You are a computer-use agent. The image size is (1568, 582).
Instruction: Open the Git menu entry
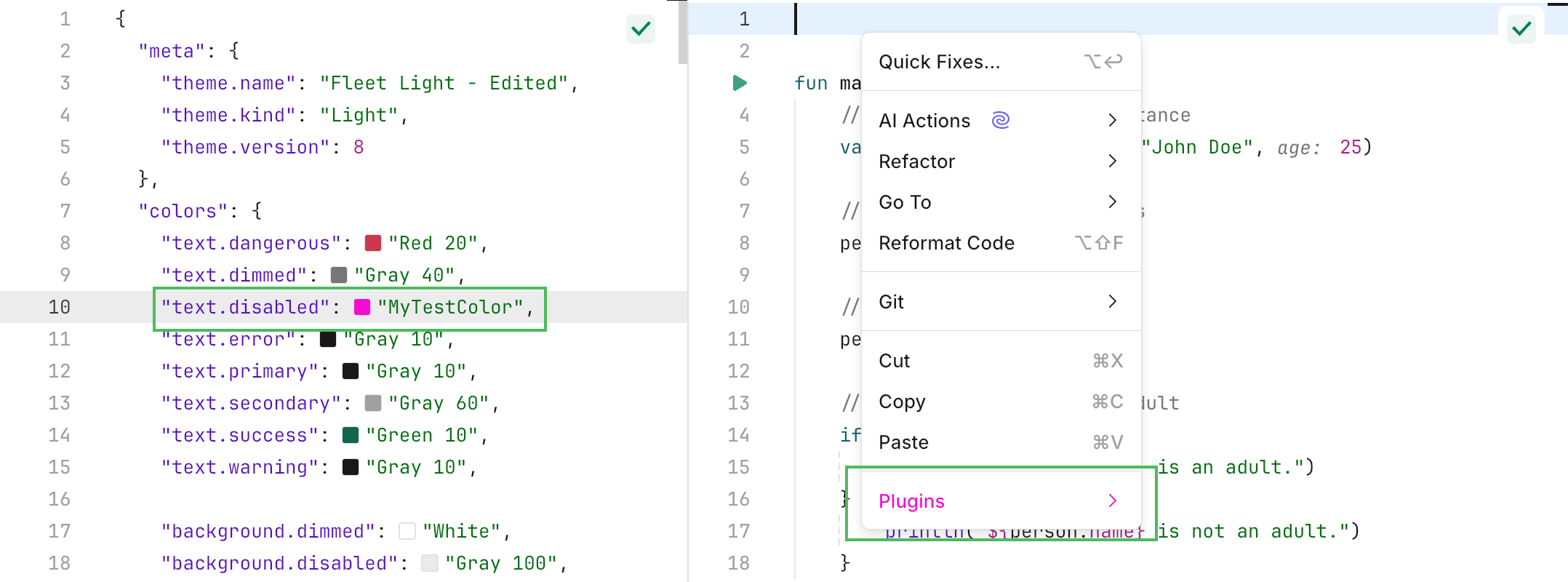coord(1001,301)
